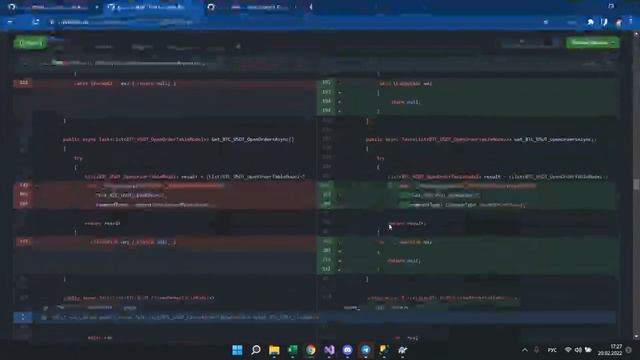Open the browser profile avatar
The height and width of the screenshot is (360, 640).
pos(619,22)
